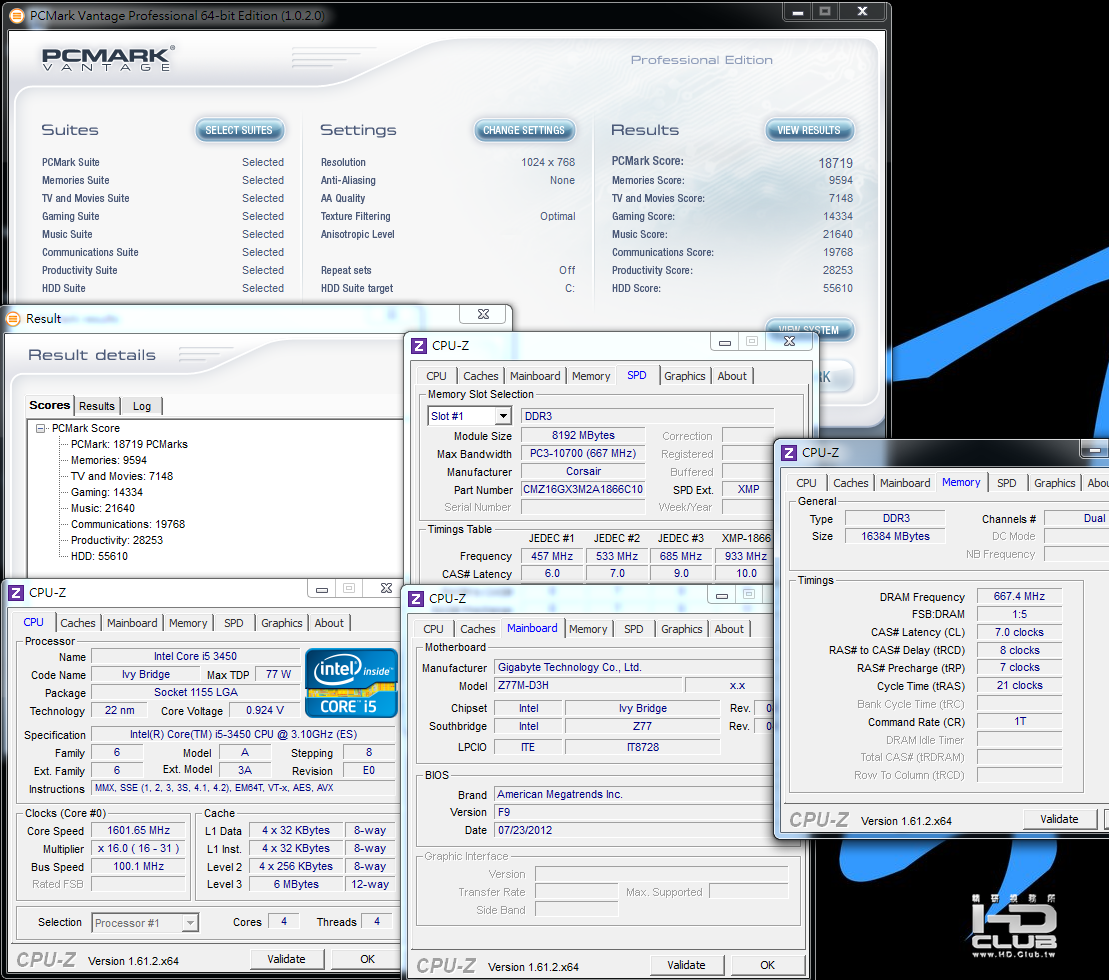Open the CPU tab in CPU-Z Mainboard window
Viewport: 1109px width, 980px height.
tap(434, 629)
